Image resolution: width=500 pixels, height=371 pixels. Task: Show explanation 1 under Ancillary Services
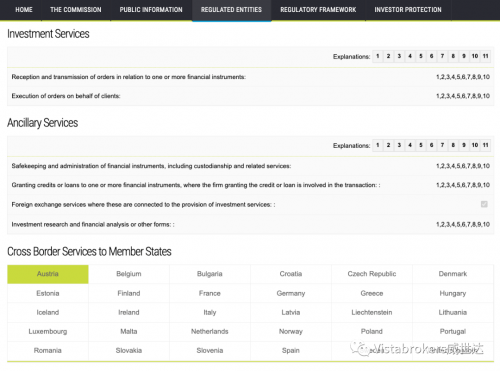pos(378,145)
